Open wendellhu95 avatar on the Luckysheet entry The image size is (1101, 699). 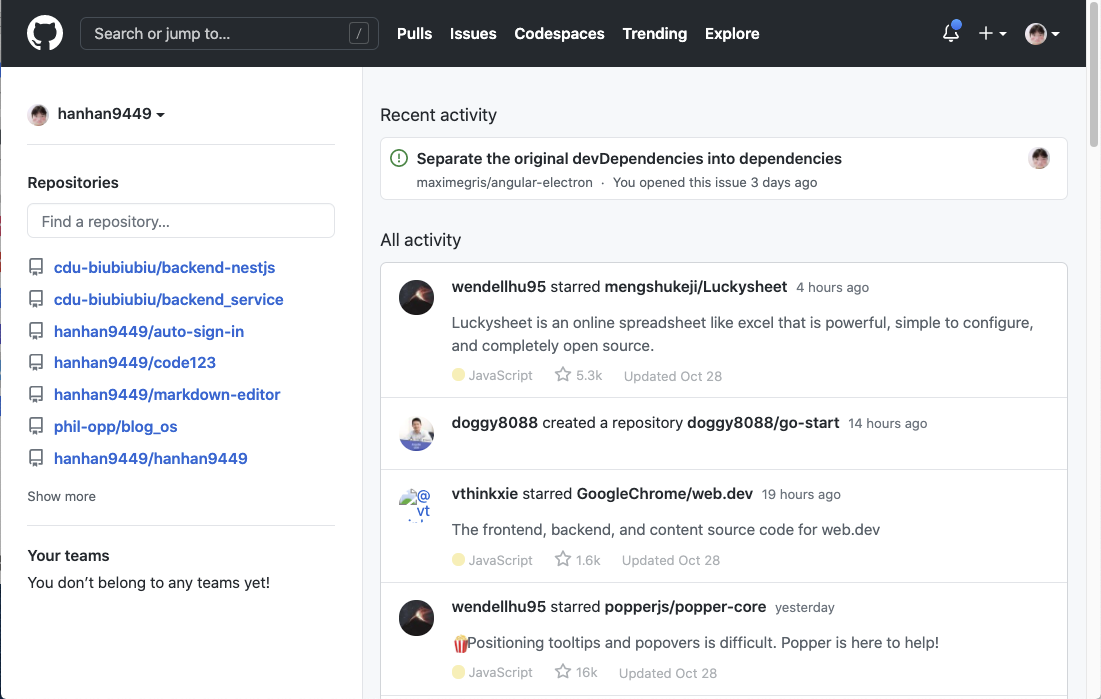(416, 297)
